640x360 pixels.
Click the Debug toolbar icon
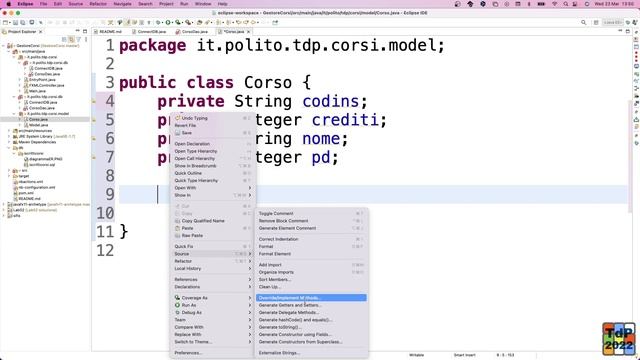(159, 22)
